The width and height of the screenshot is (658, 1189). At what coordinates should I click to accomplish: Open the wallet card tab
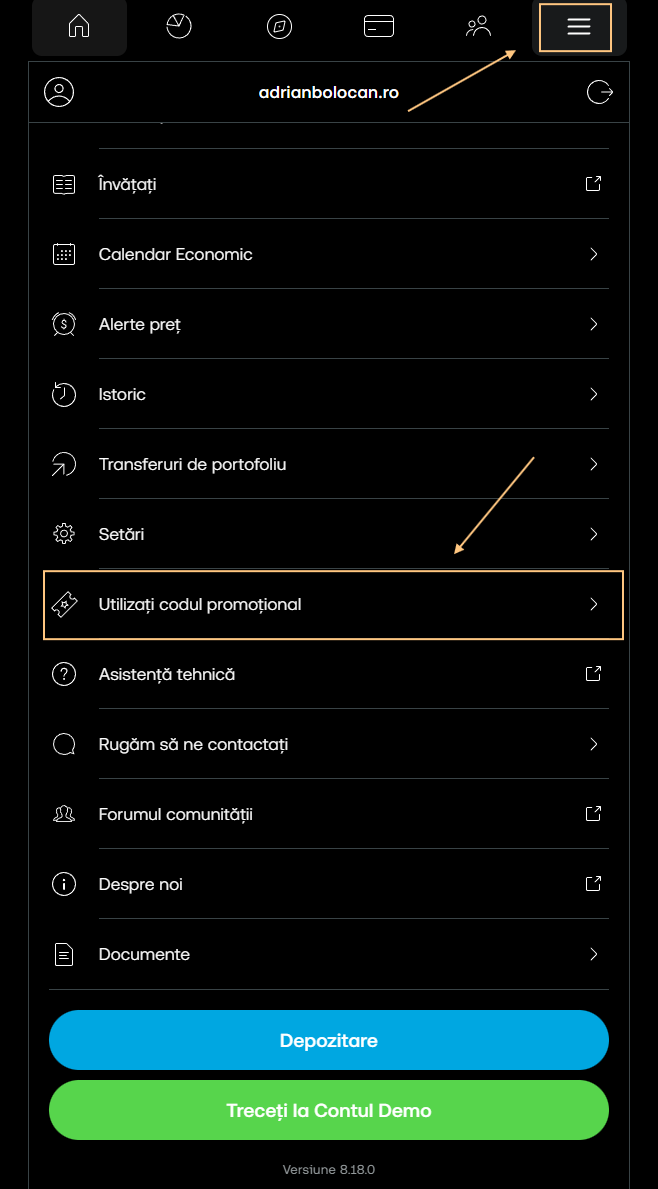tap(379, 27)
